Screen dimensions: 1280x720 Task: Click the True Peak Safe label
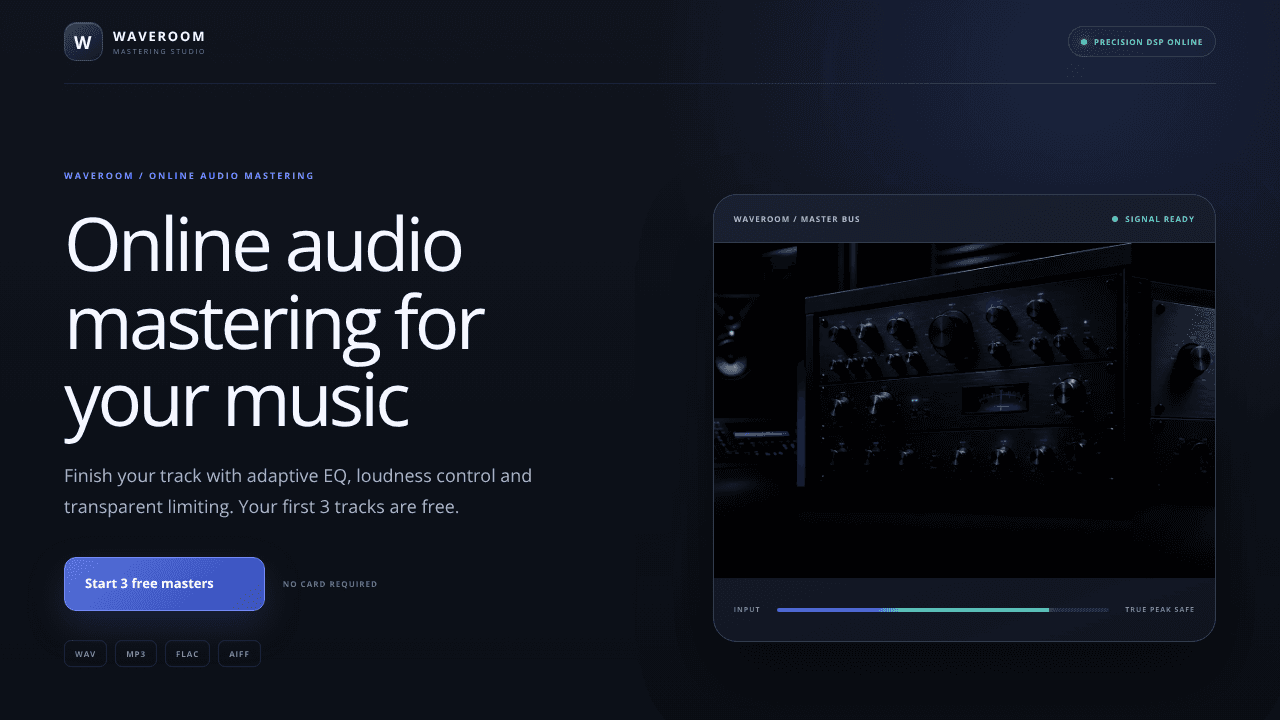click(x=1160, y=610)
